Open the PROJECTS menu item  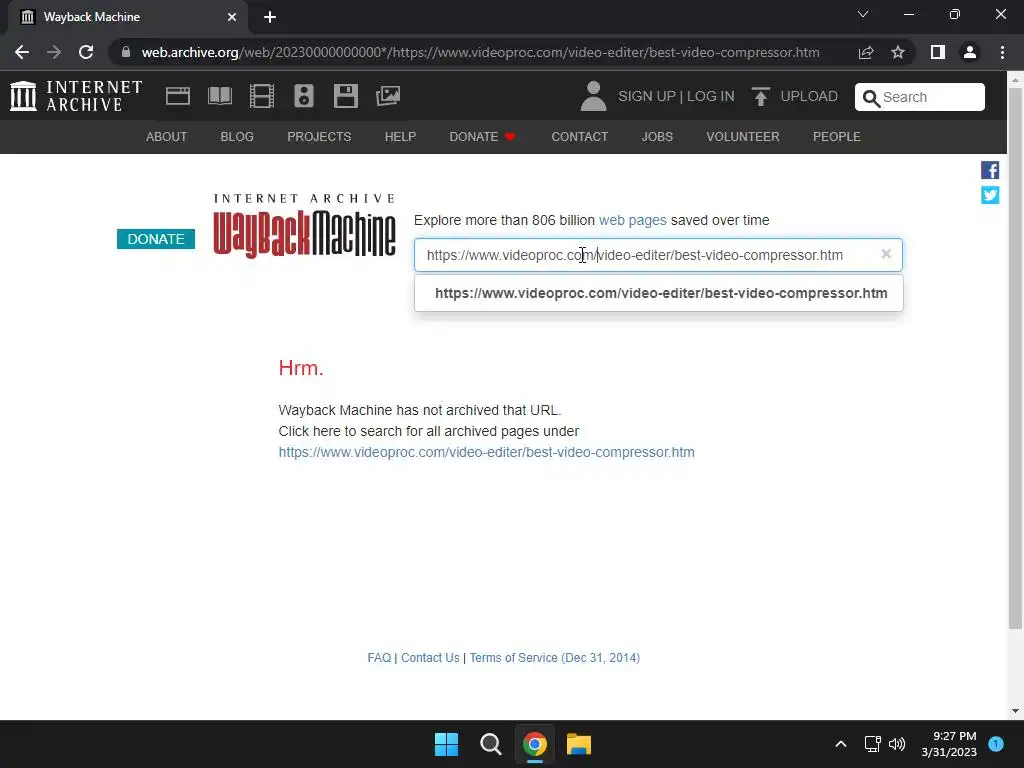click(x=319, y=136)
